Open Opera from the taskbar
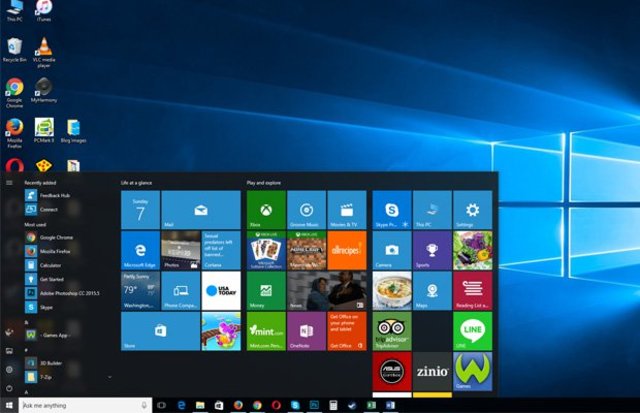 click(x=276, y=405)
